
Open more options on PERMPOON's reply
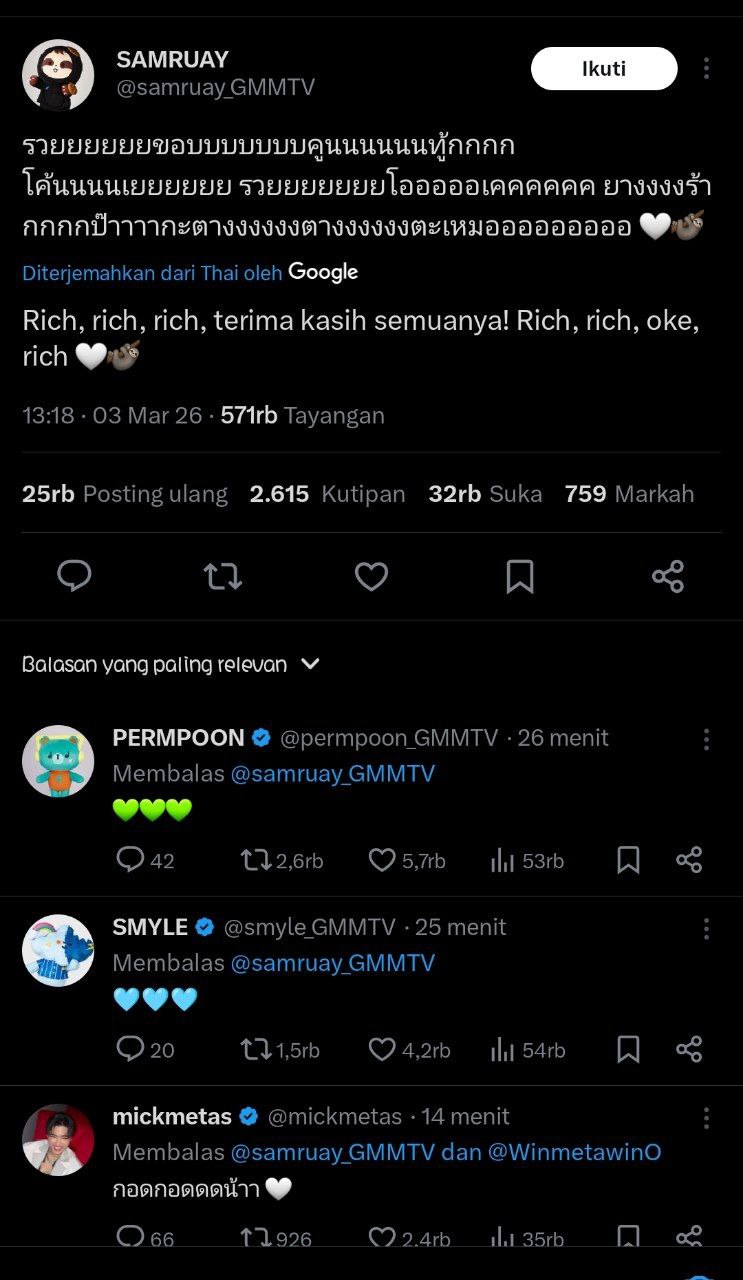[x=706, y=739]
